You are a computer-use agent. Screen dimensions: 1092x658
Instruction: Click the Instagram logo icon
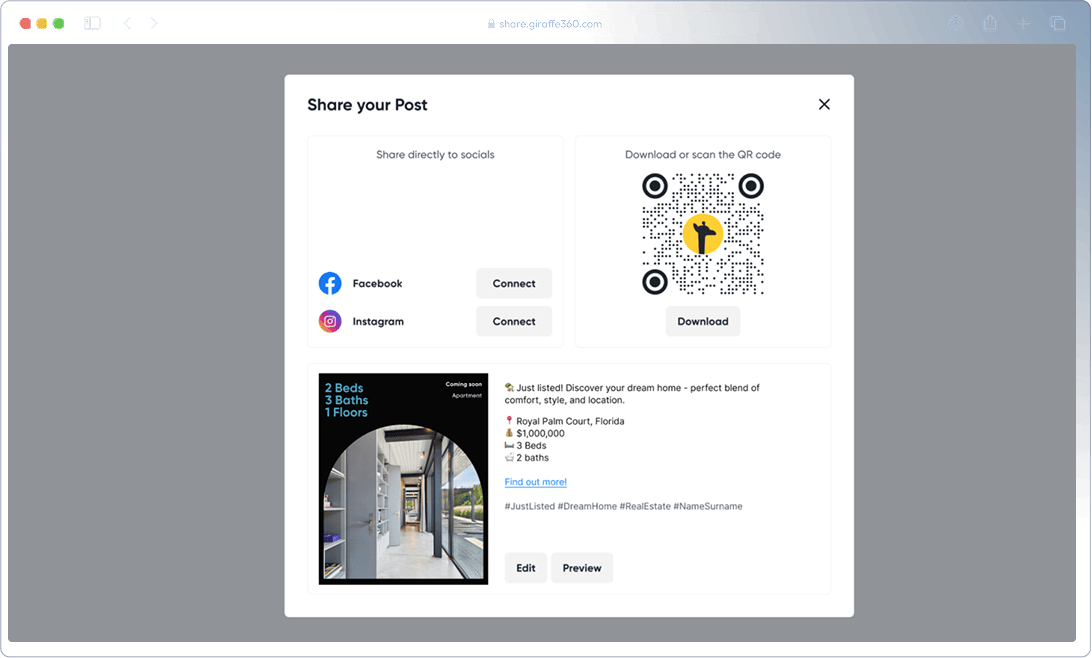coord(330,322)
